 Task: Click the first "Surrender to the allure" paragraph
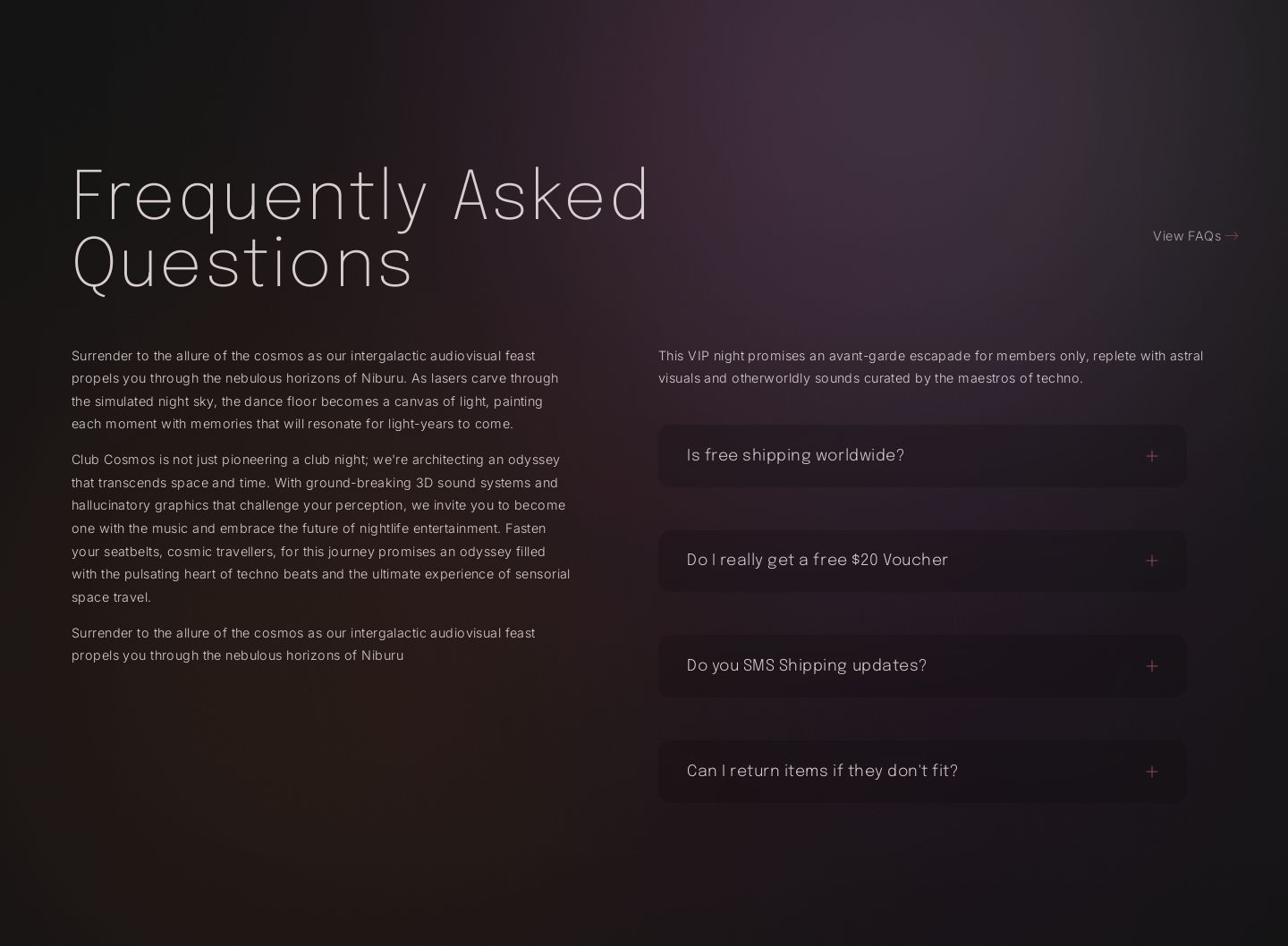pos(314,390)
